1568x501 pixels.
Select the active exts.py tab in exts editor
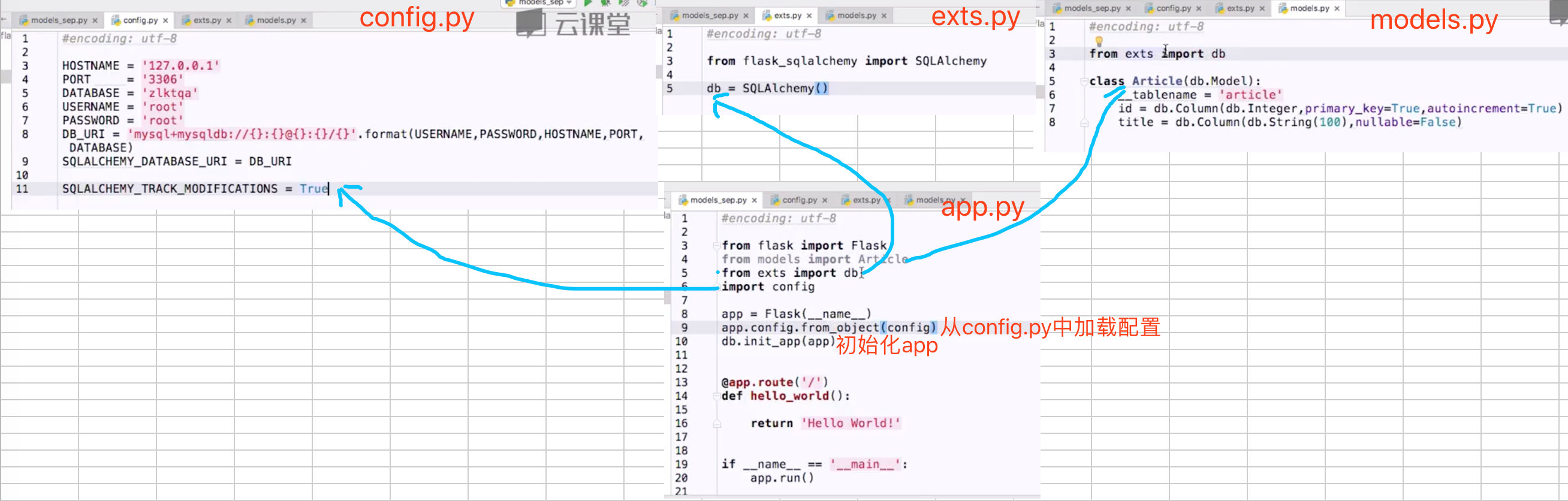coord(788,16)
